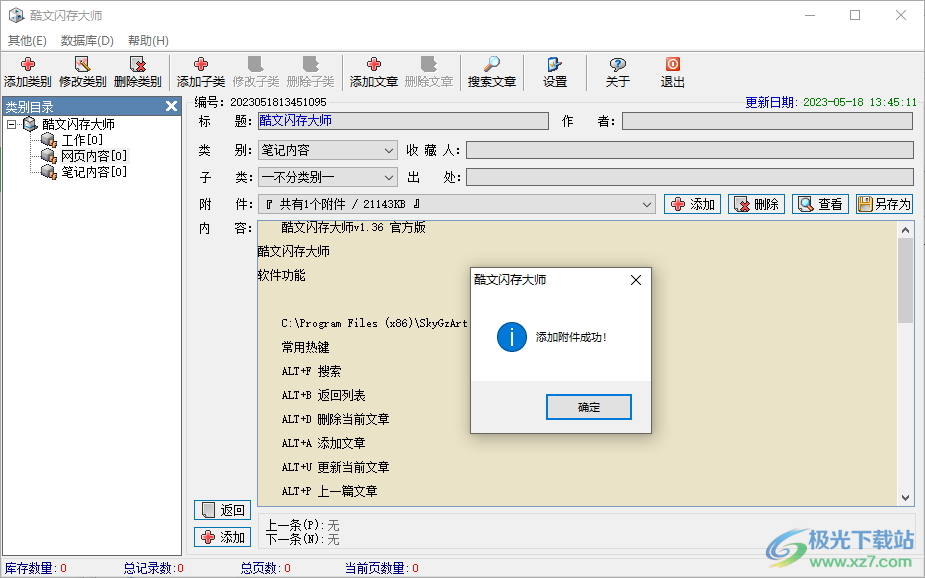Click into the 作者 author field
Screen dimensions: 925x578
pos(767,121)
